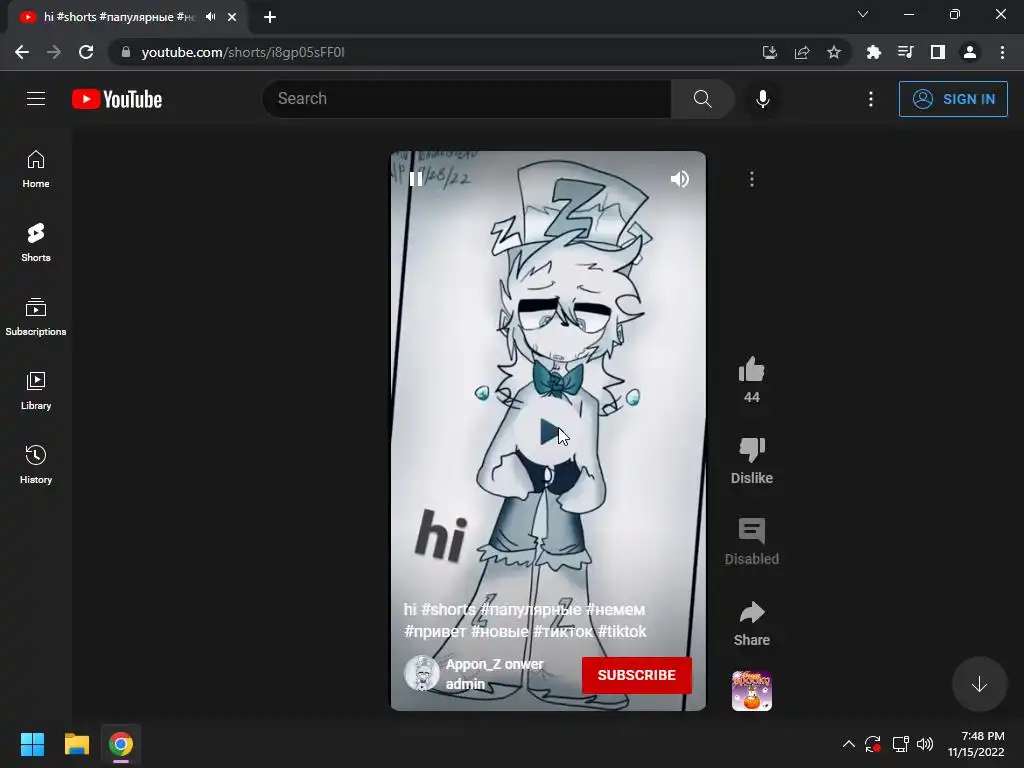View site info lock icon
This screenshot has height=768, width=1024.
point(126,52)
